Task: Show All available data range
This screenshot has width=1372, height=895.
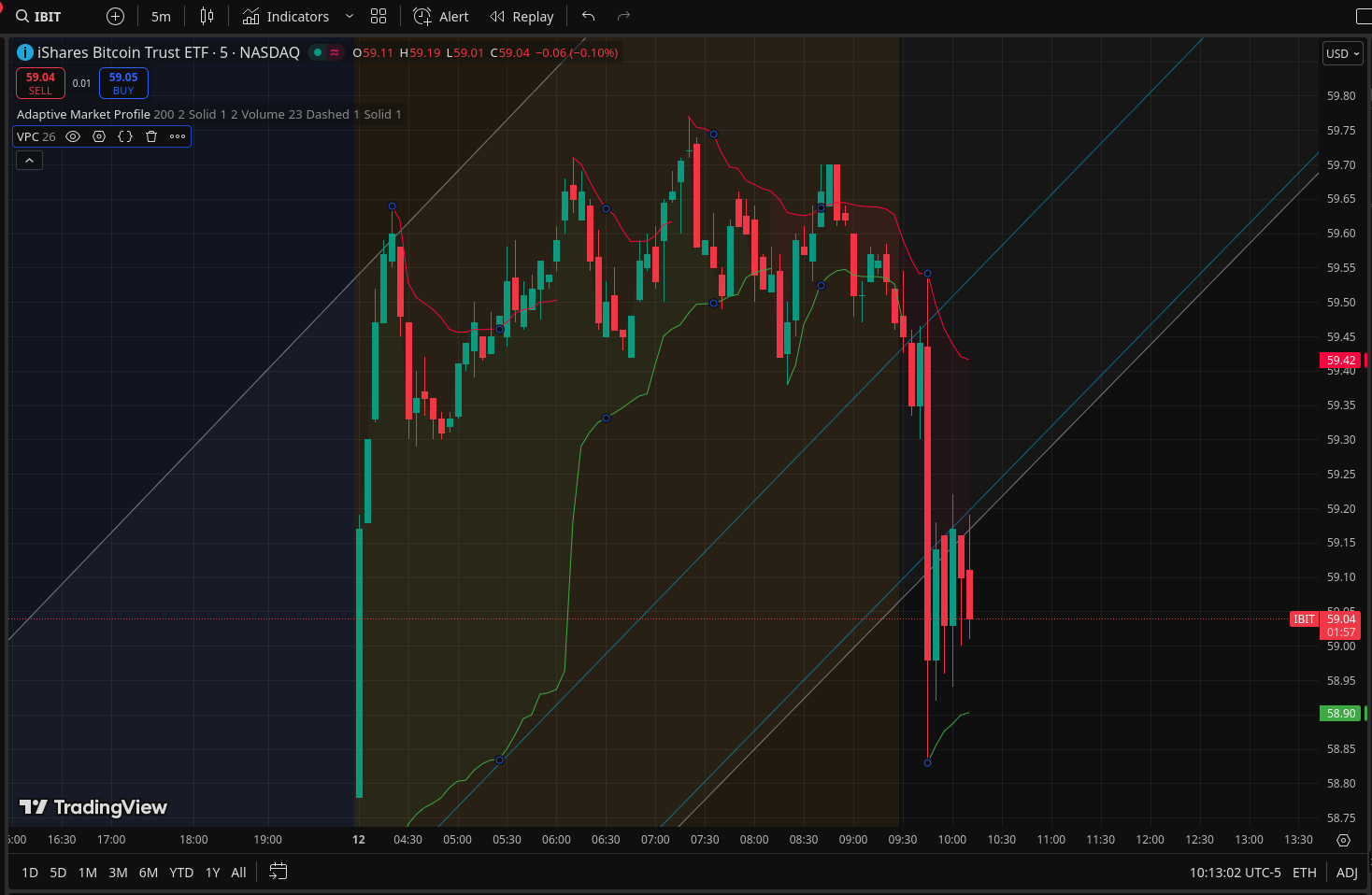Action: [238, 873]
